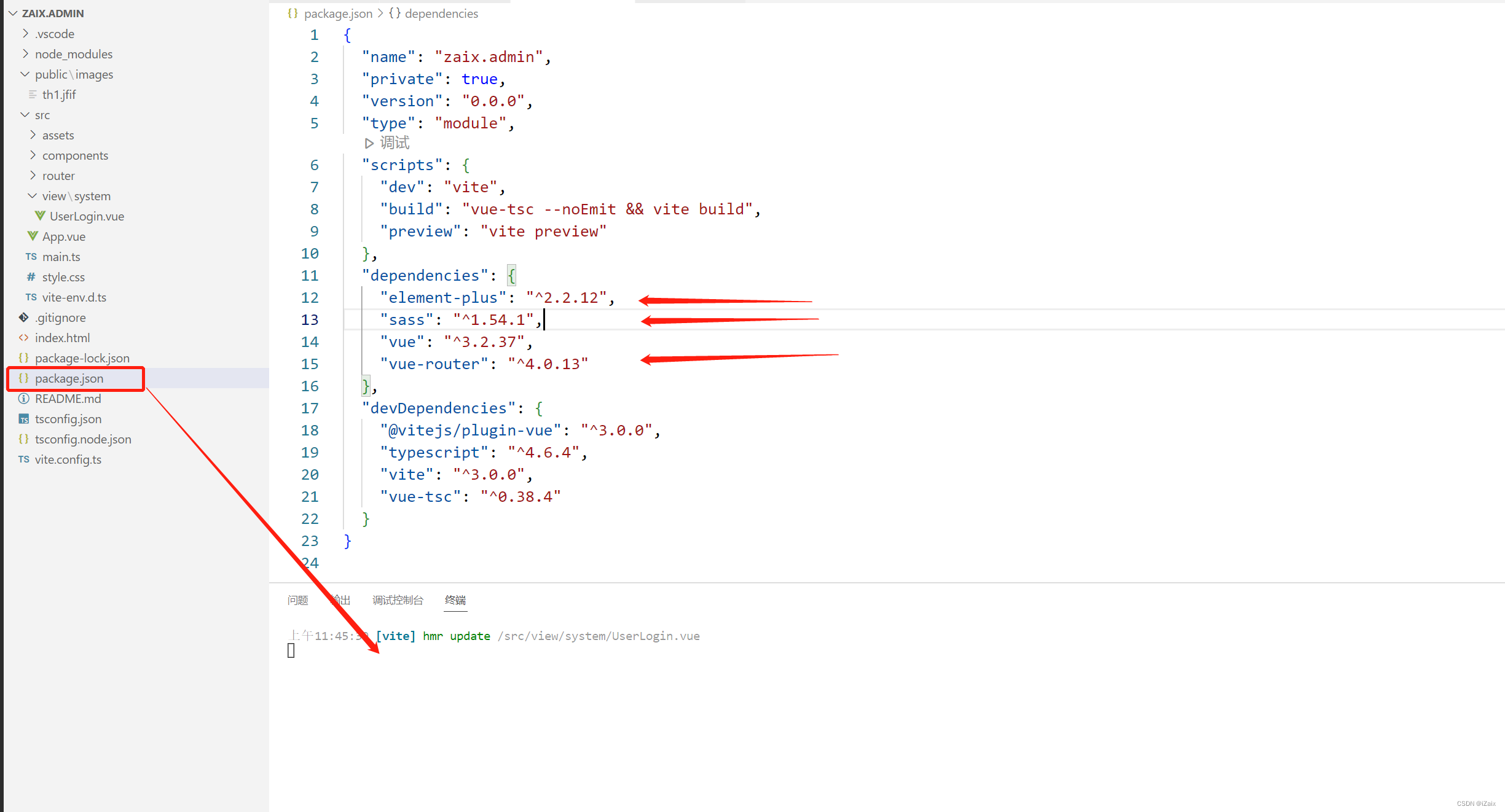Open README.md from the file tree
This screenshot has width=1505, height=812.
pyautogui.click(x=68, y=398)
